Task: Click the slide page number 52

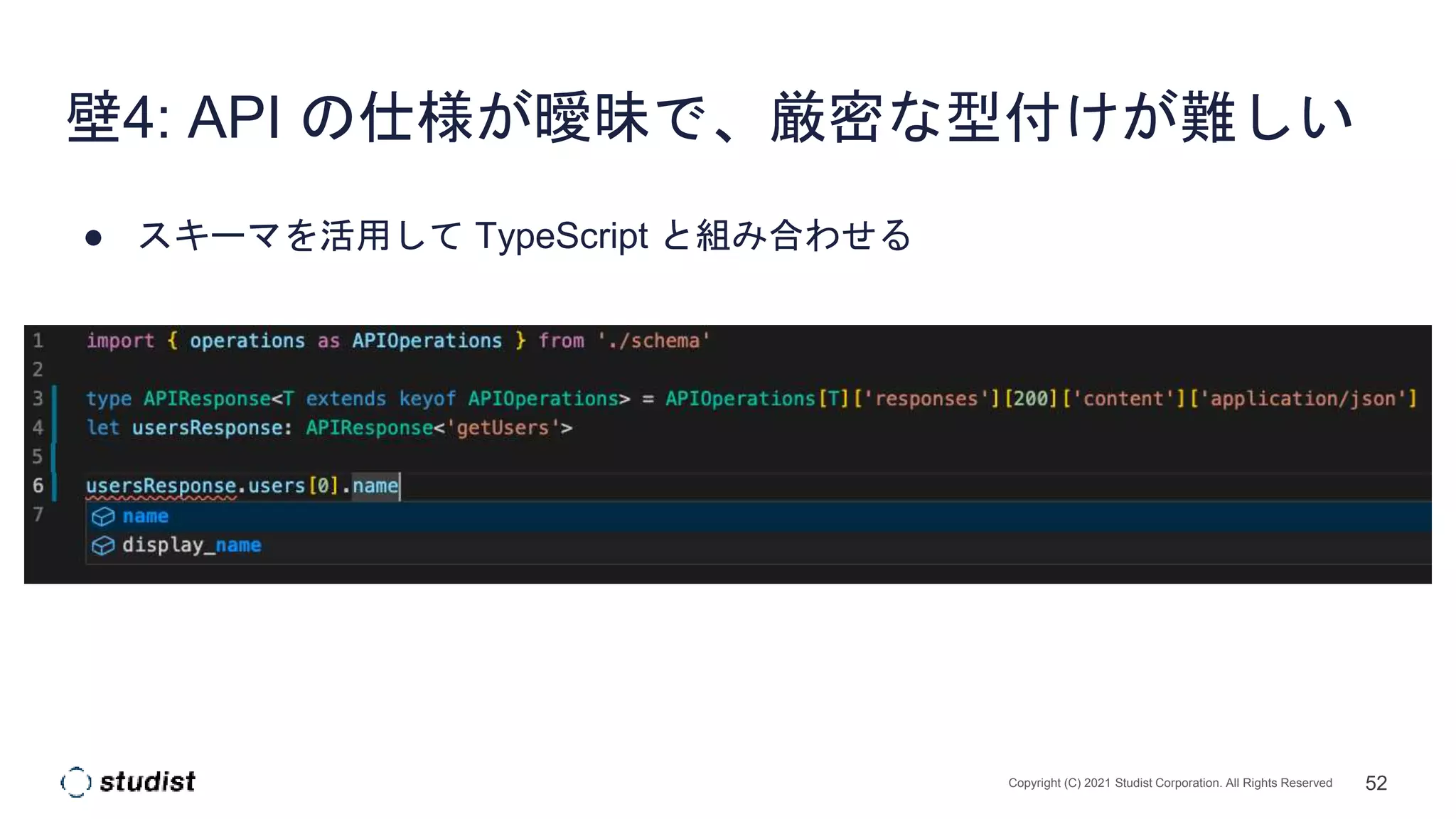Action: tap(1376, 783)
